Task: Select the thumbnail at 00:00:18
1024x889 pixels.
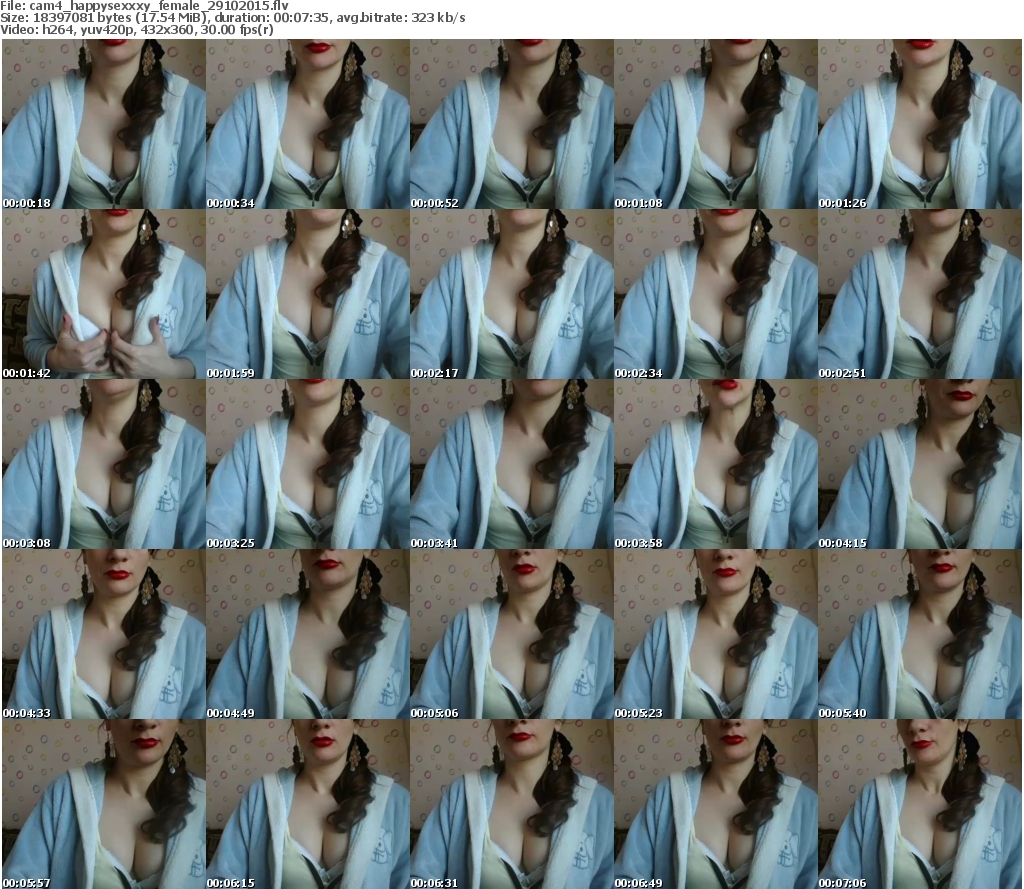Action: pyautogui.click(x=104, y=124)
